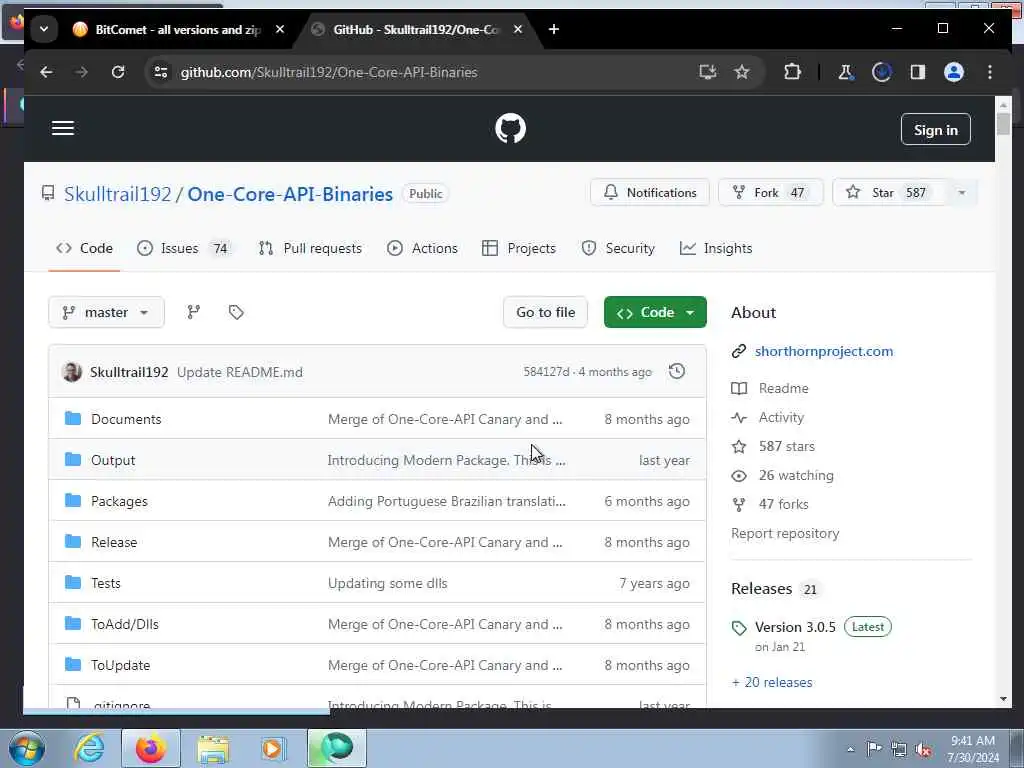View tags via the tag icon
The width and height of the screenshot is (1024, 768).
pos(236,312)
